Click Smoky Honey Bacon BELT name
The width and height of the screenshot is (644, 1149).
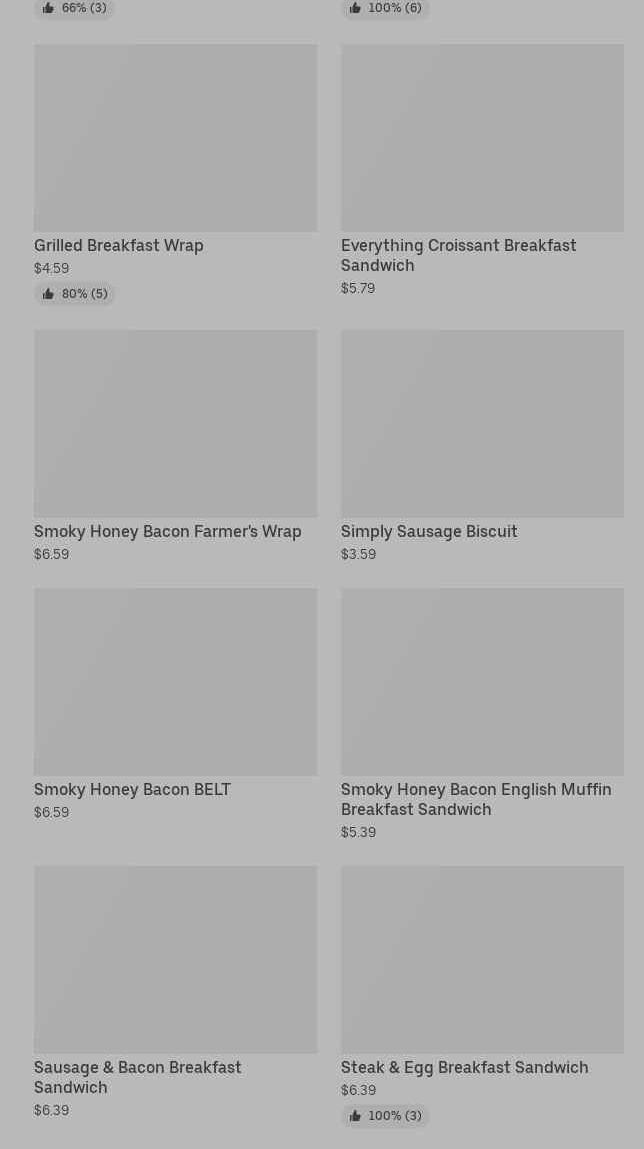point(132,790)
